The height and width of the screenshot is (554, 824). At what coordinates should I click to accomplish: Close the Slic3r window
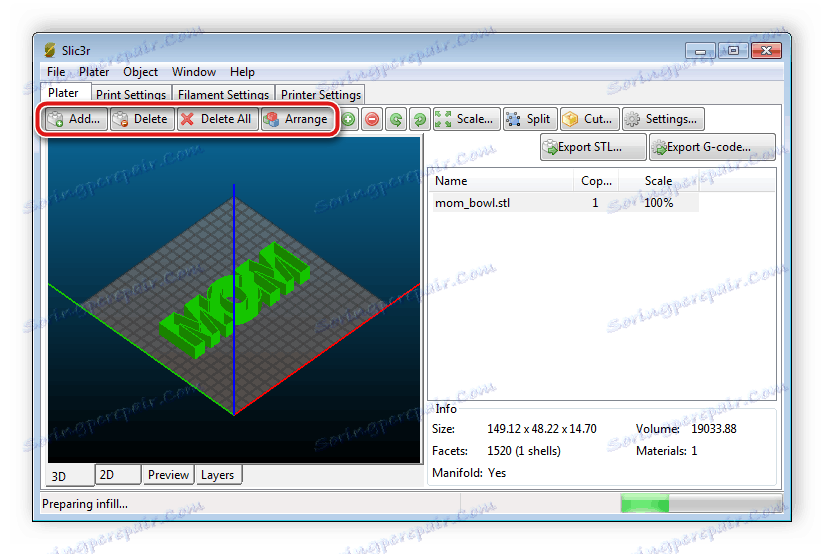coord(767,51)
